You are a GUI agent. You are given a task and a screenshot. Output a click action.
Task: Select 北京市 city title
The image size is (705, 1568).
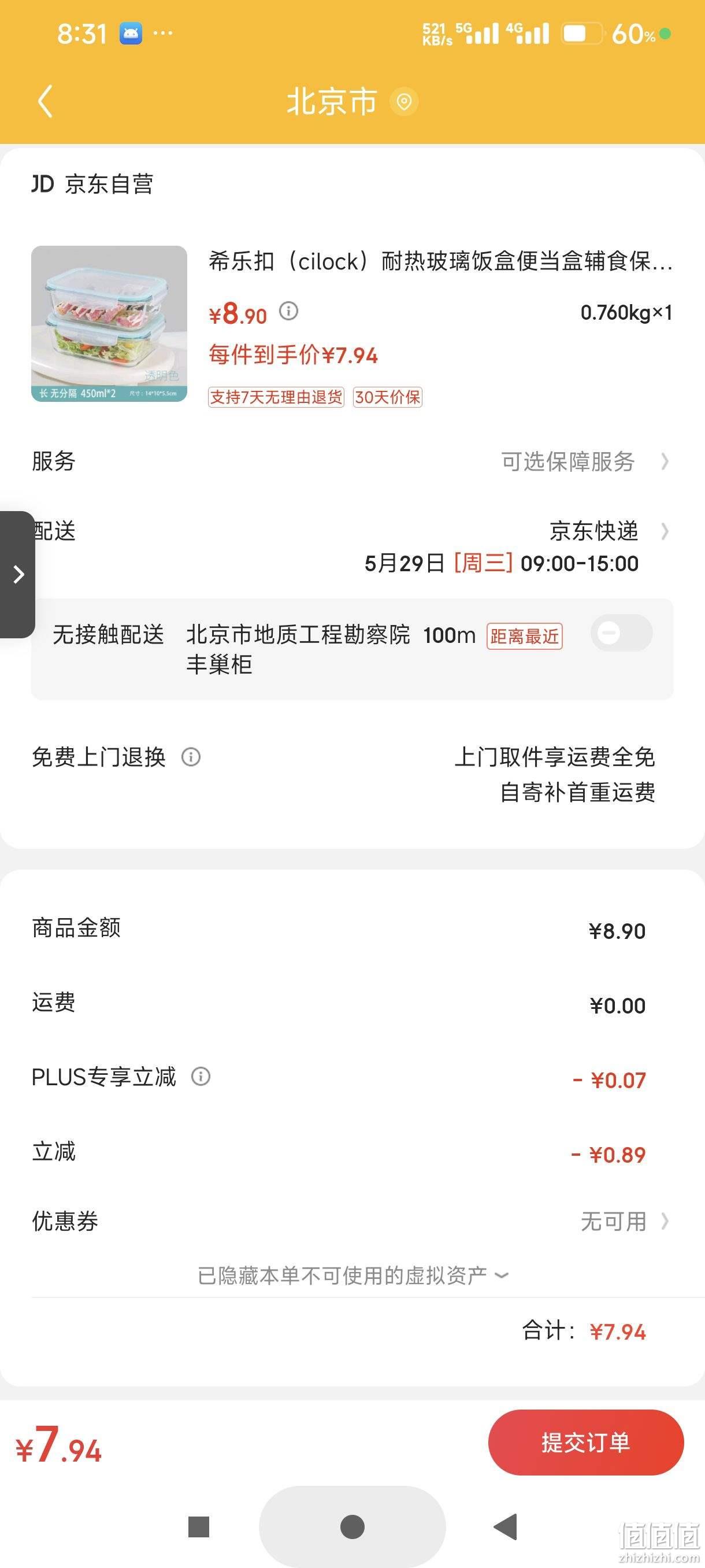tap(332, 101)
